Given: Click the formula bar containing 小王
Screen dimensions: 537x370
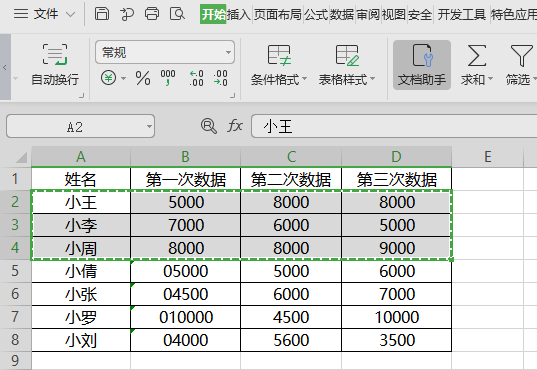Looking at the screenshot, I should 394,126.
